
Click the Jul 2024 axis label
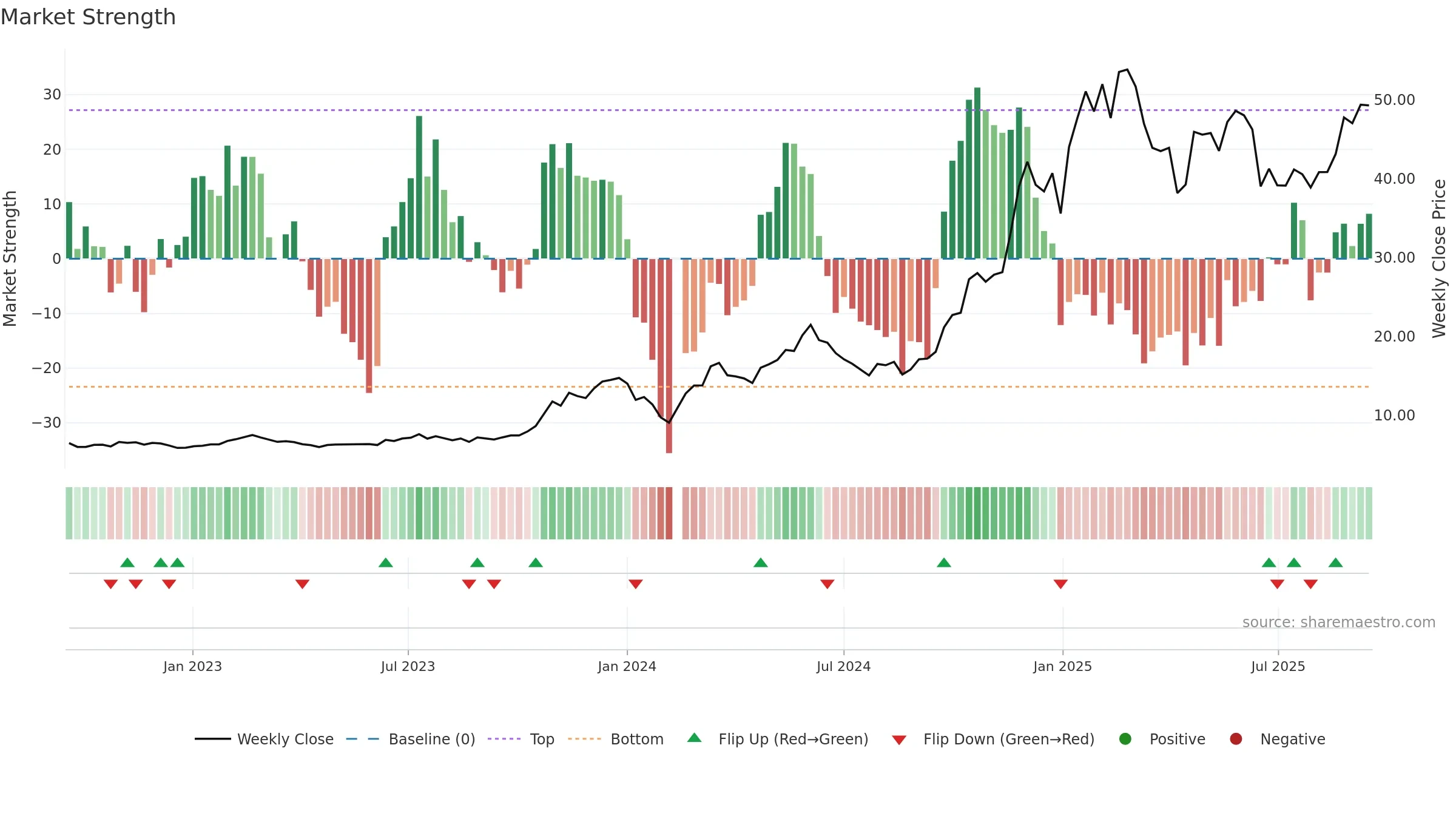point(843,667)
